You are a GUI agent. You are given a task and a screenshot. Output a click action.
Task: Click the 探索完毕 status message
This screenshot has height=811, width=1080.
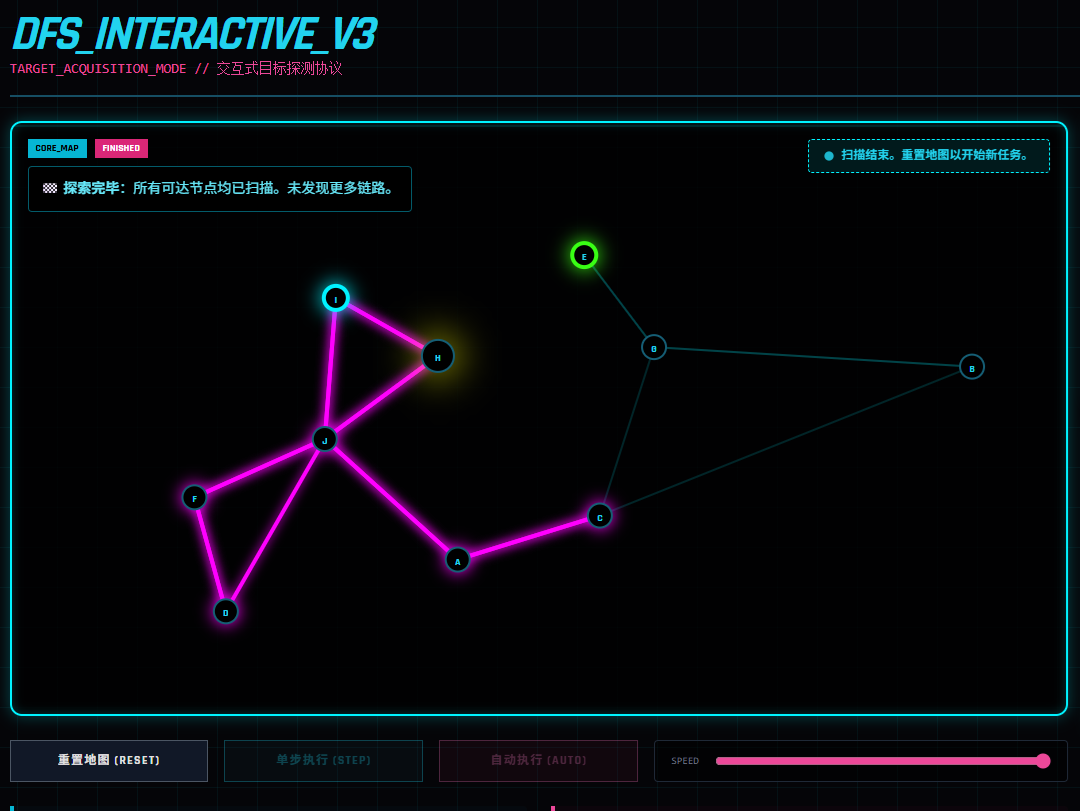[220, 189]
